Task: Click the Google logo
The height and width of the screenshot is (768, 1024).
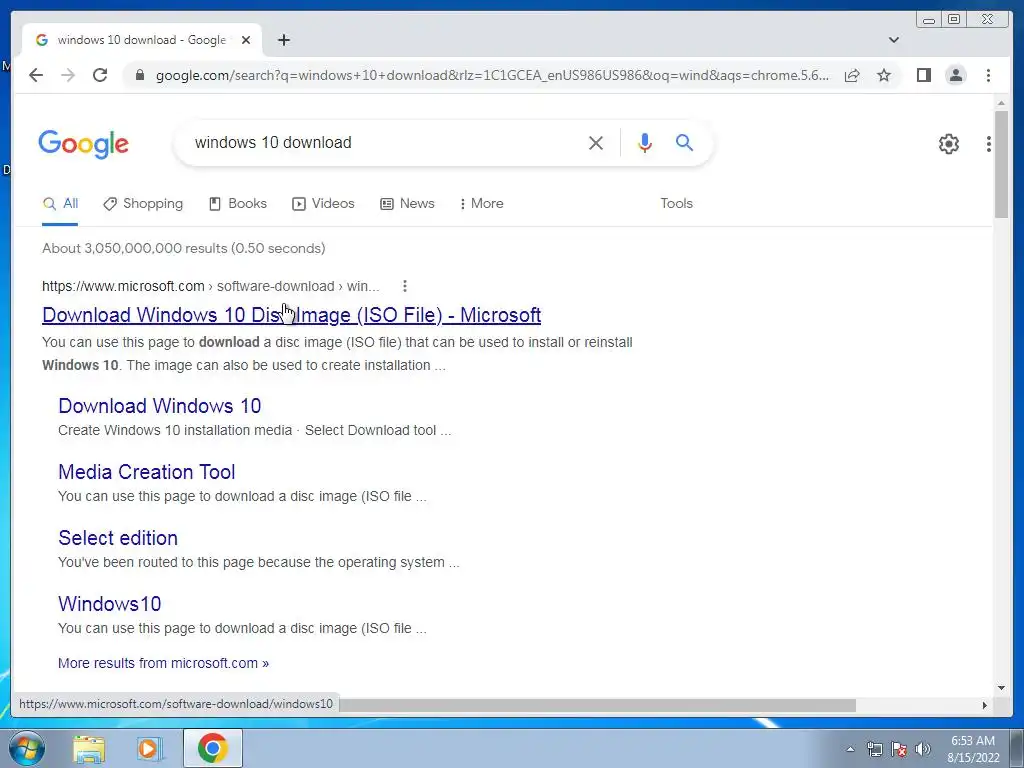Action: [84, 144]
